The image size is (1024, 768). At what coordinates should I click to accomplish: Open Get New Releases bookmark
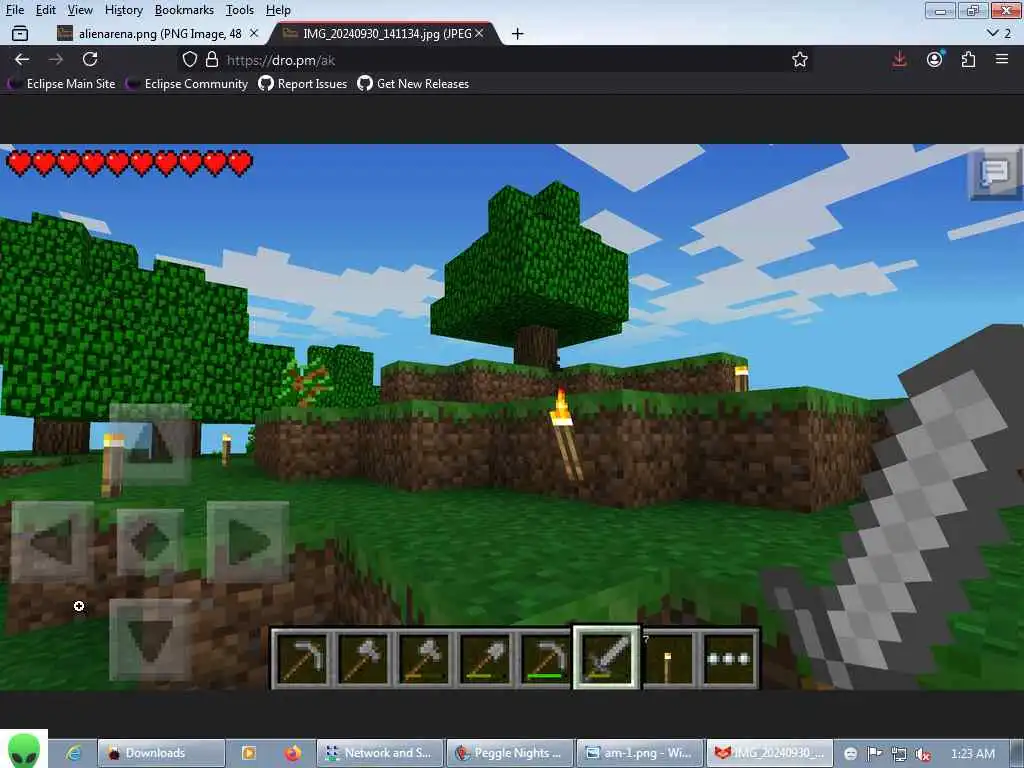tap(413, 84)
